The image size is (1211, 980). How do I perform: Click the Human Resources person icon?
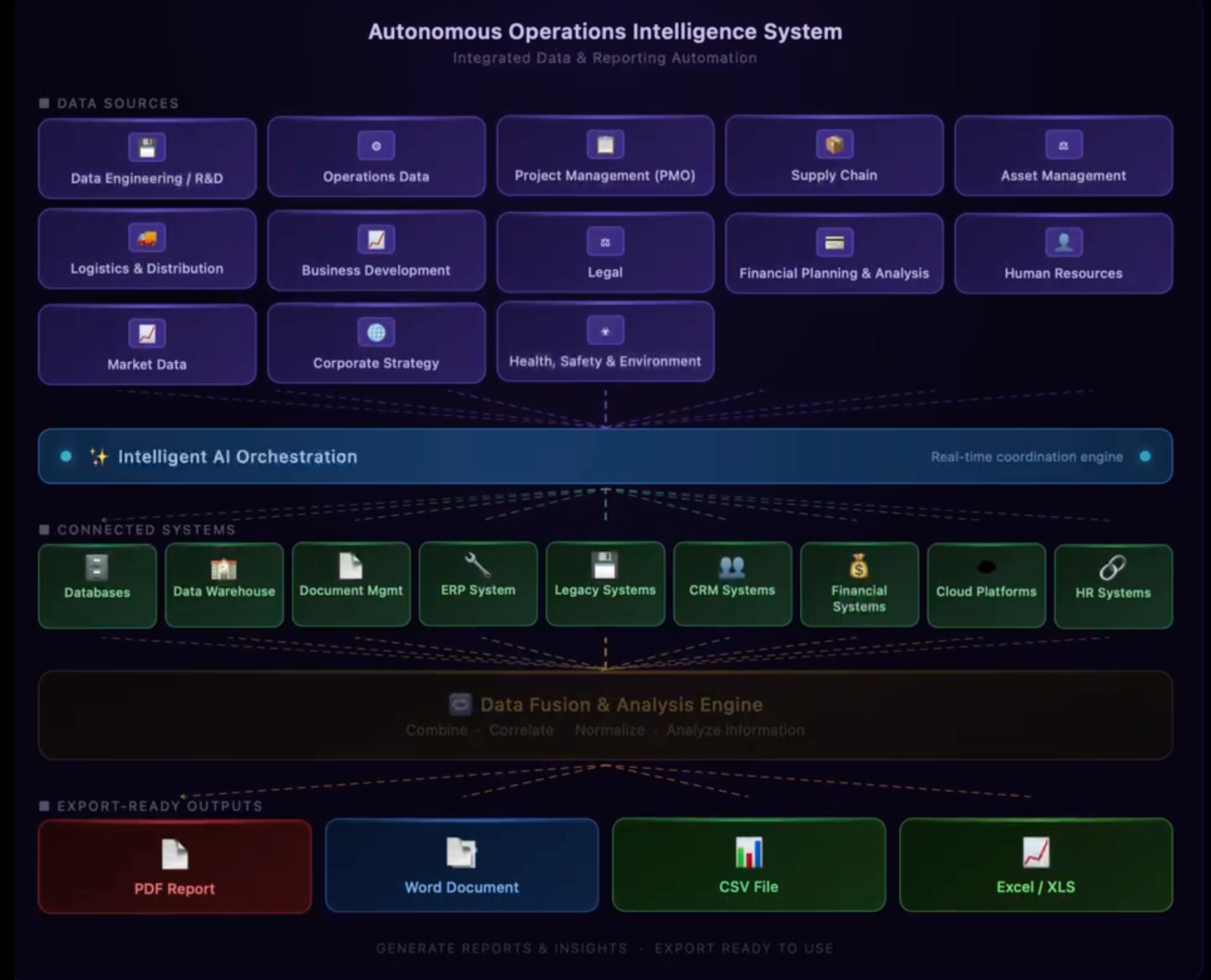1063,241
